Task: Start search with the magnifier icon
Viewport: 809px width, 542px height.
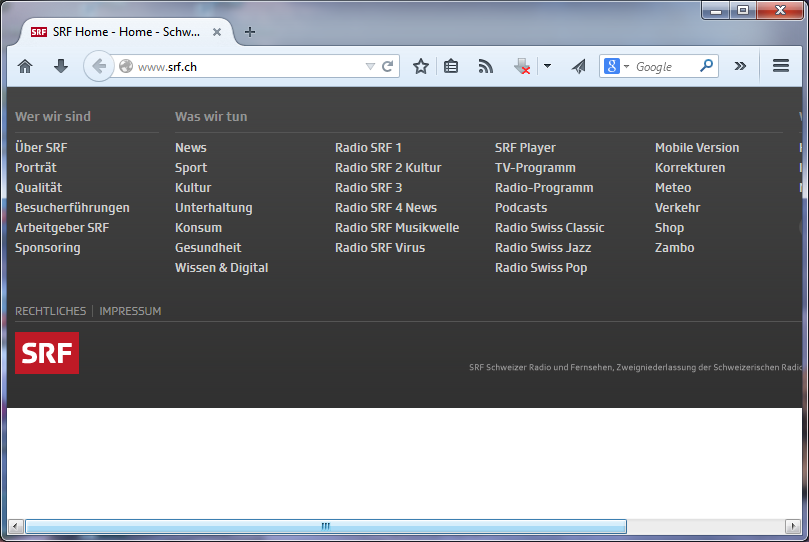Action: (706, 65)
